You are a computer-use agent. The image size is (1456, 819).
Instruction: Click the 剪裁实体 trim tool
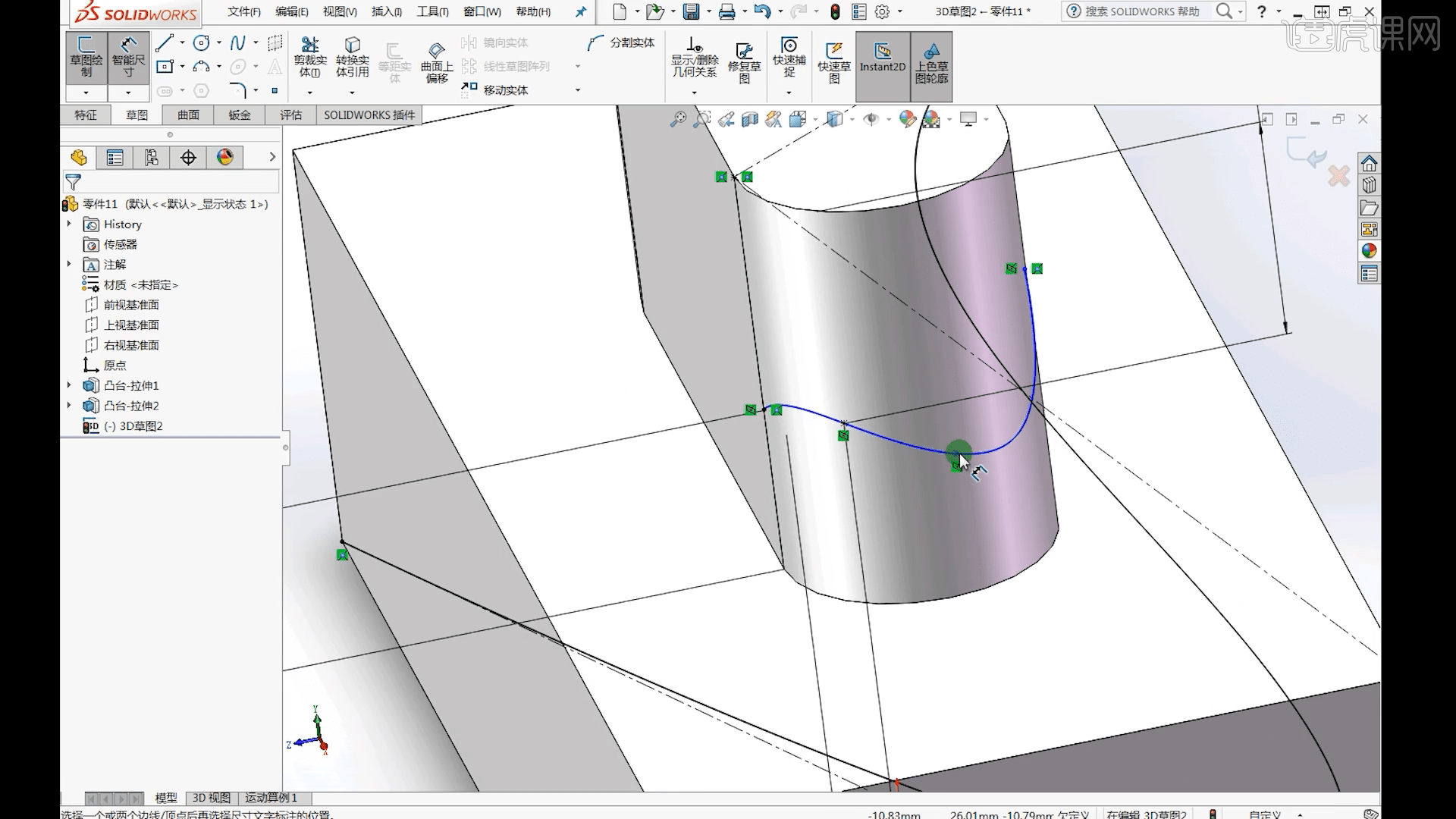pyautogui.click(x=310, y=58)
